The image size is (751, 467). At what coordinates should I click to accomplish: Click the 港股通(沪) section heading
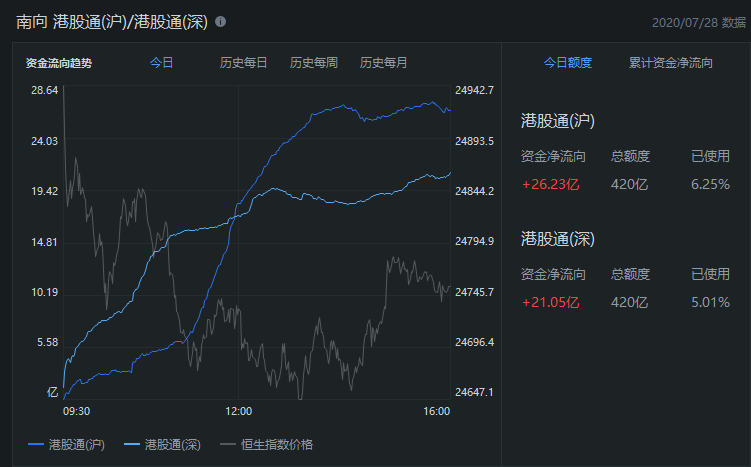(x=558, y=121)
